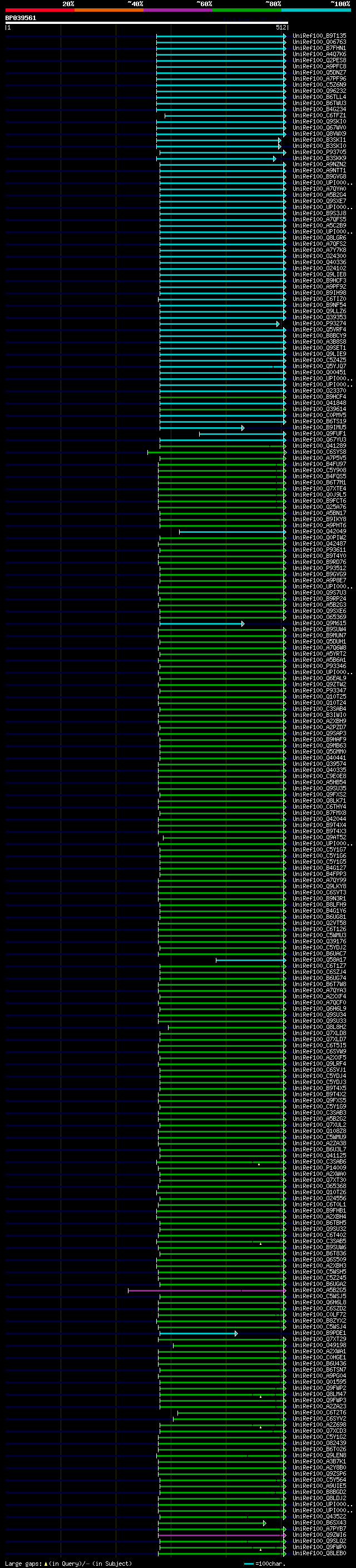
Task: Click the green ~80% identity color band
Action: (247, 10)
